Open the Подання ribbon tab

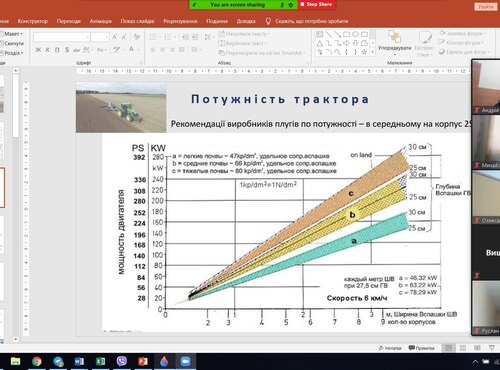tap(217, 21)
